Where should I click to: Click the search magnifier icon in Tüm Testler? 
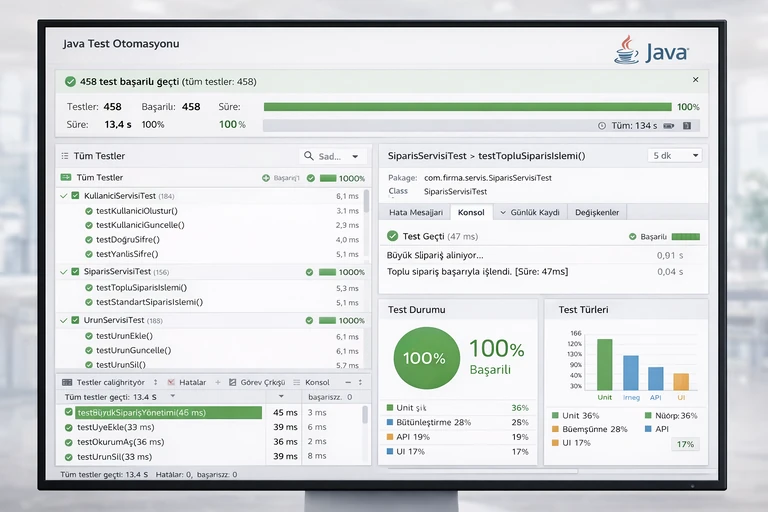pos(309,157)
